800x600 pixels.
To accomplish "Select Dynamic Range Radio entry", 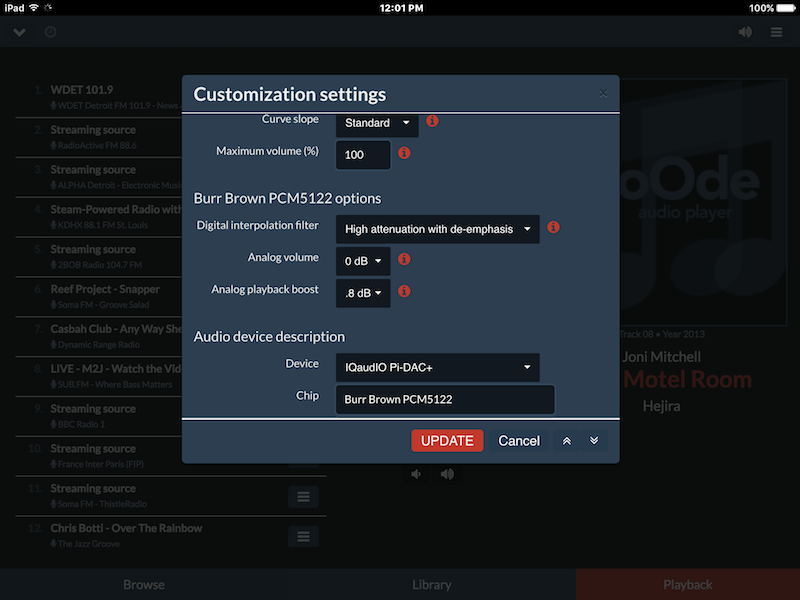I will tap(99, 336).
